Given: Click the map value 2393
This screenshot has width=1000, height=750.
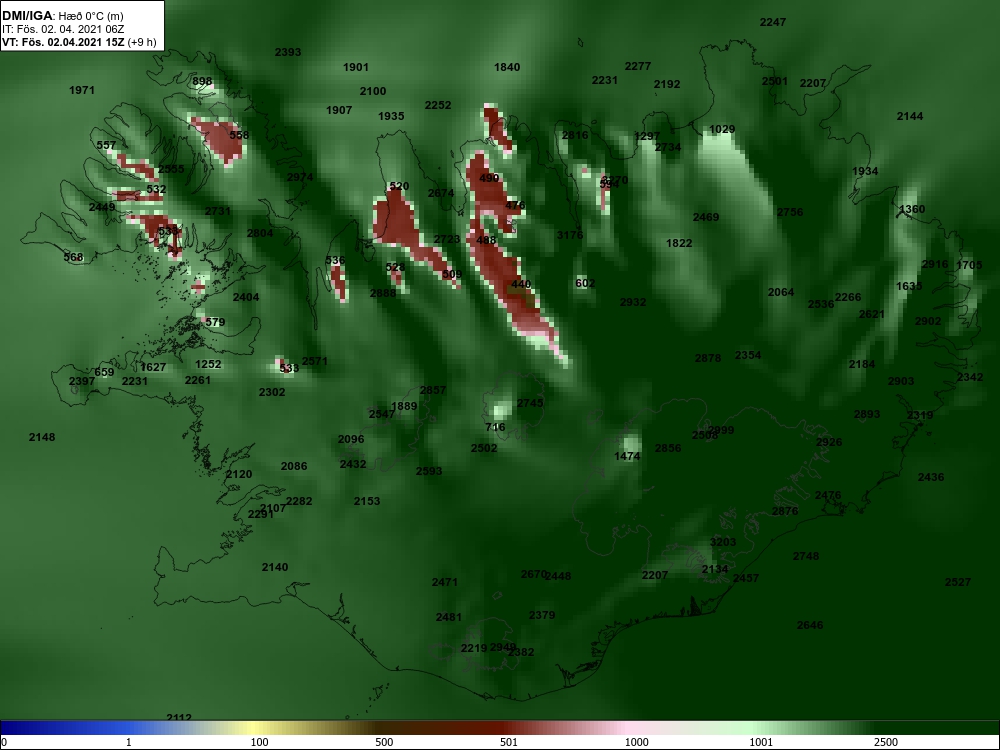Looking at the screenshot, I should coord(288,52).
